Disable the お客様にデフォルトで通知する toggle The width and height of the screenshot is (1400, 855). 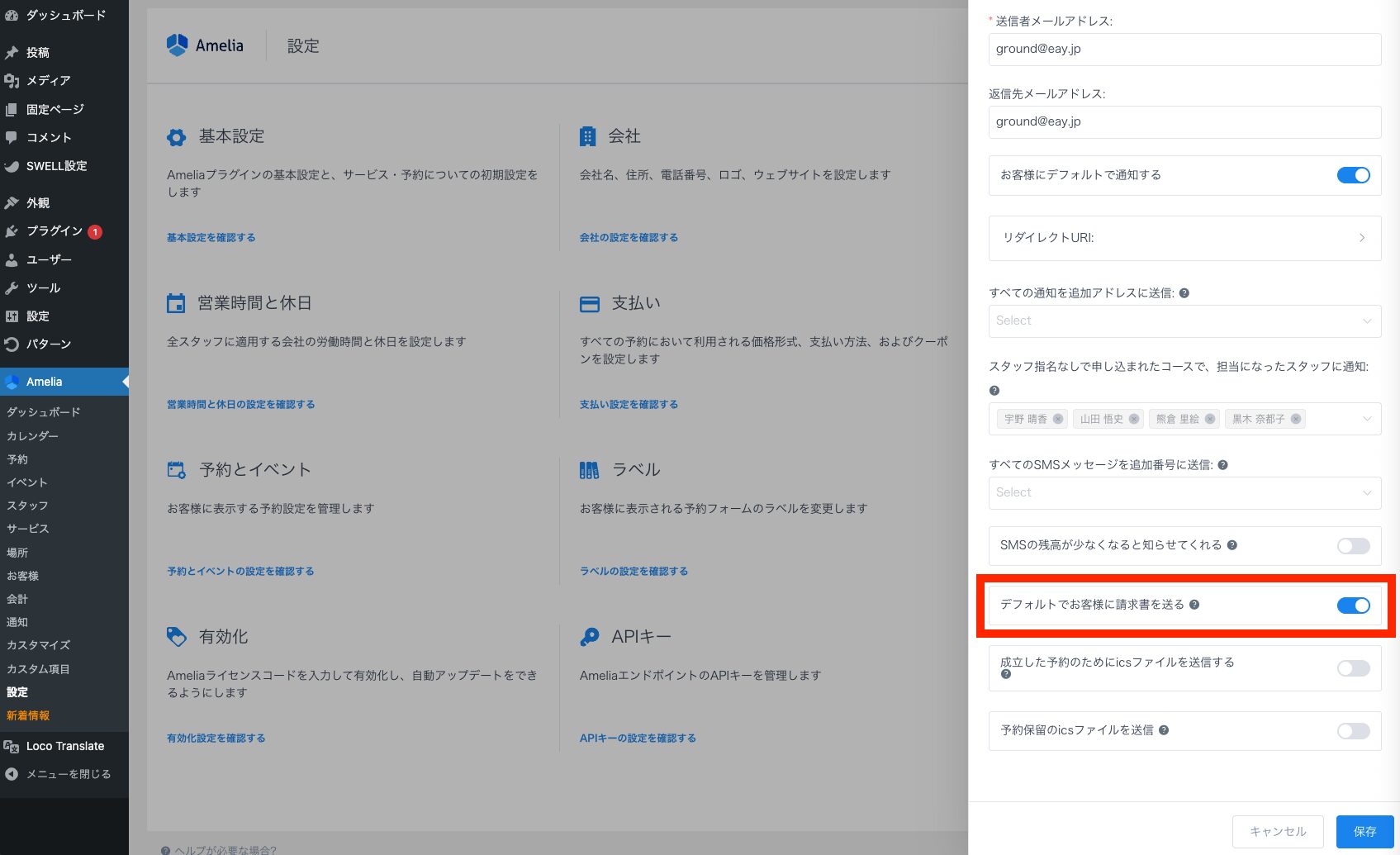point(1353,175)
